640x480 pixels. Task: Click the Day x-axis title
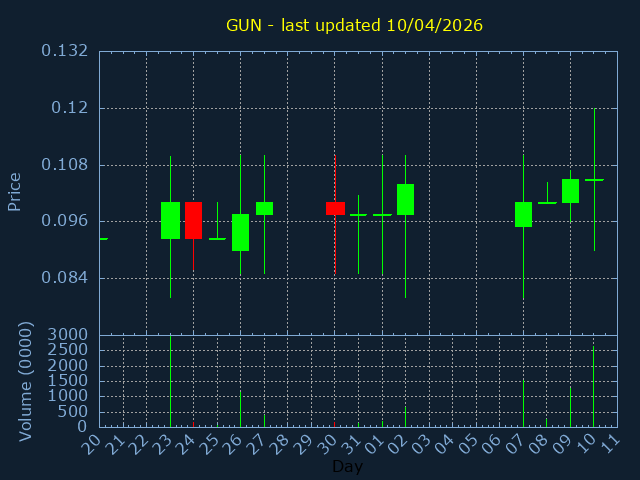pos(347,467)
